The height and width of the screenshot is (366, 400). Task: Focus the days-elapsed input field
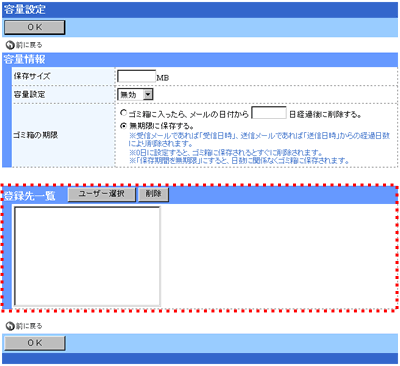[269, 113]
